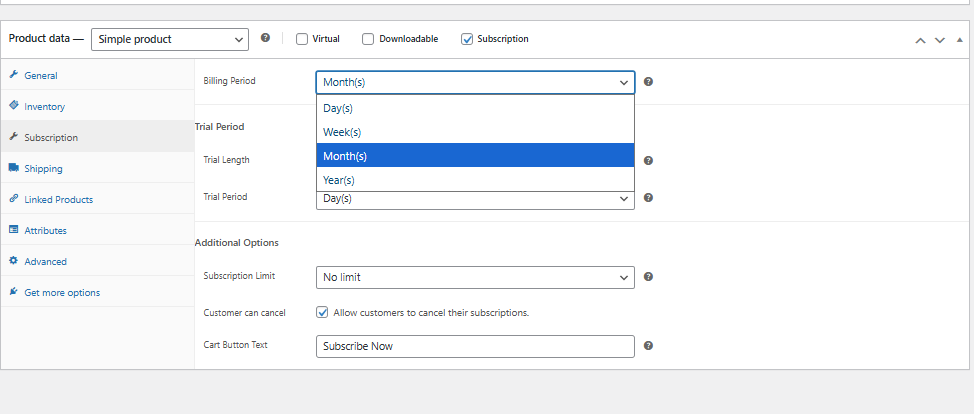Open the Subscription Limit dropdown

click(475, 277)
